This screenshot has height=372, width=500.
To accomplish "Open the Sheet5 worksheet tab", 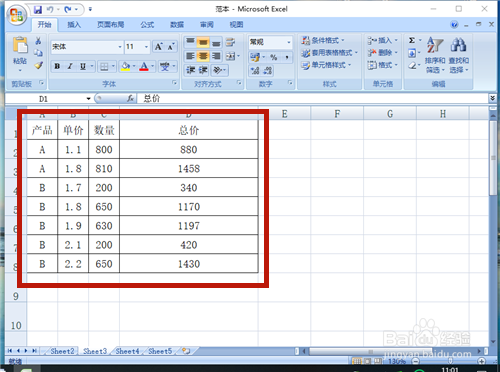I will (160, 351).
